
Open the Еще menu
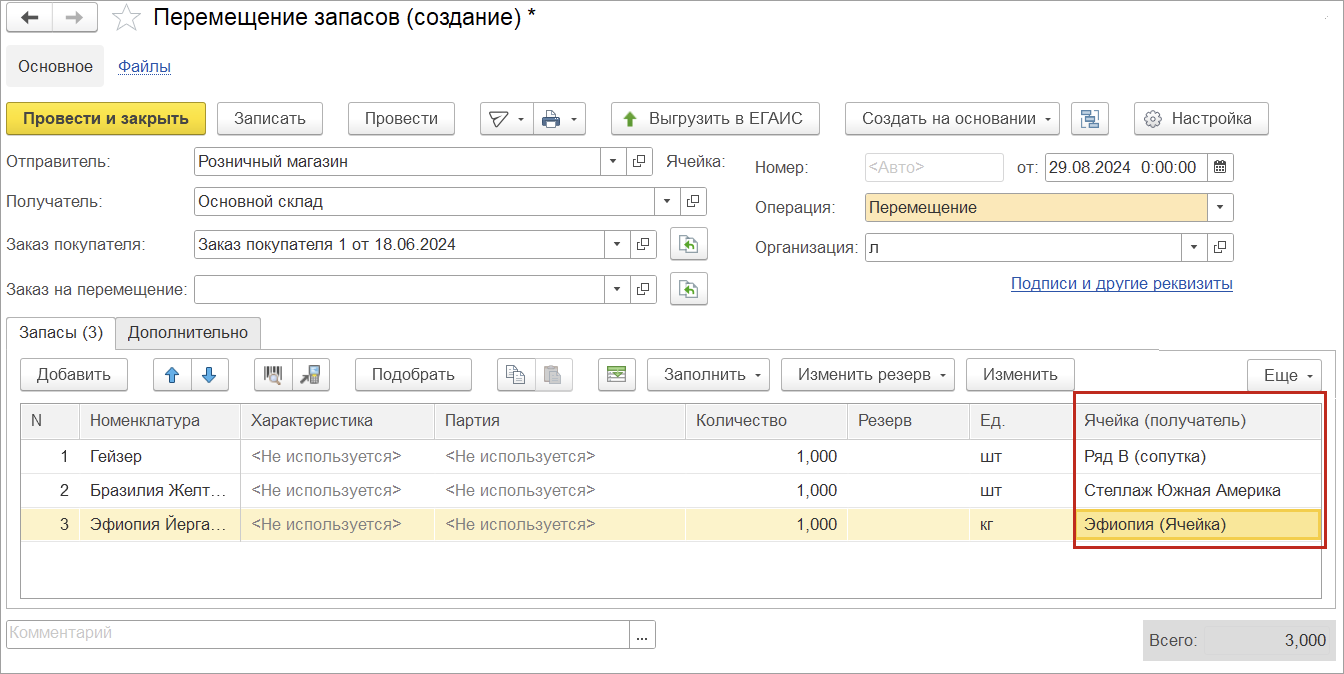pyautogui.click(x=1284, y=376)
